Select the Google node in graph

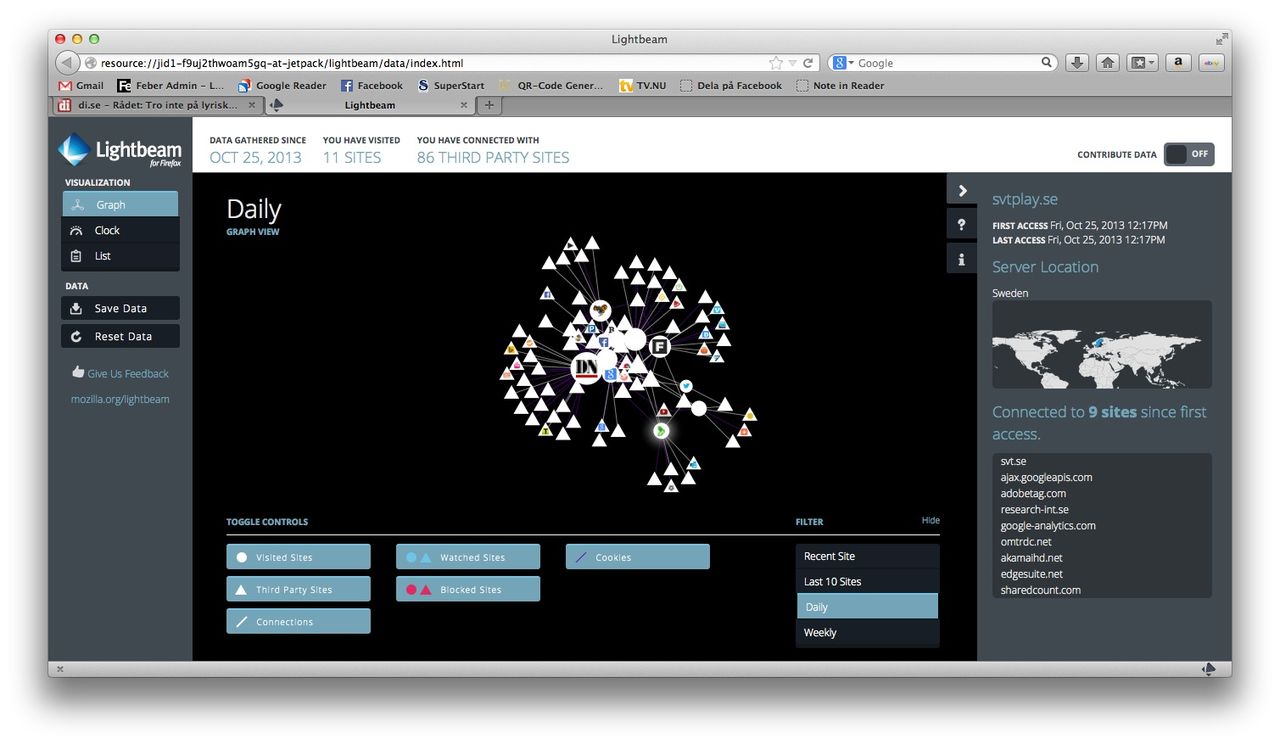[x=610, y=374]
